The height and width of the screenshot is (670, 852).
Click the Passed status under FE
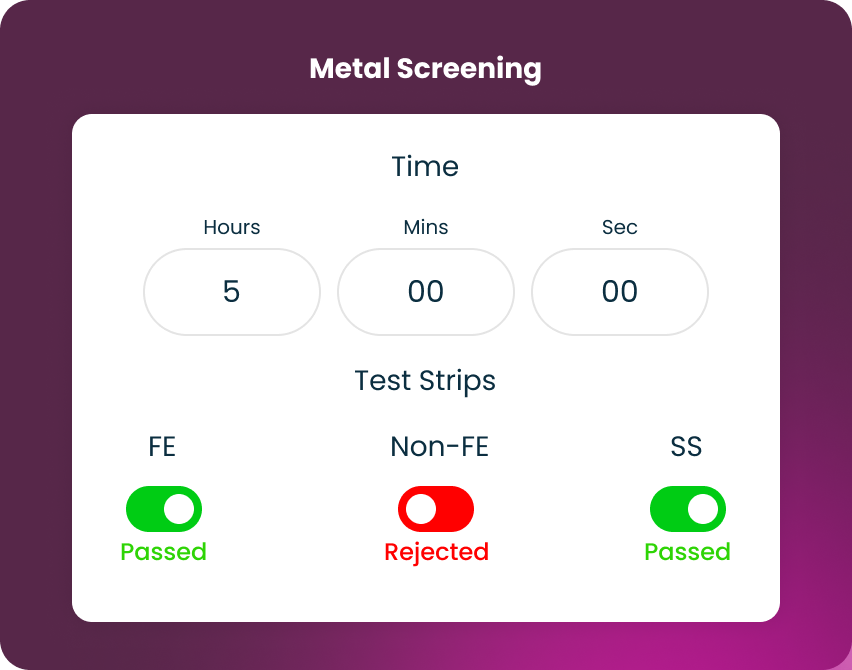164,552
